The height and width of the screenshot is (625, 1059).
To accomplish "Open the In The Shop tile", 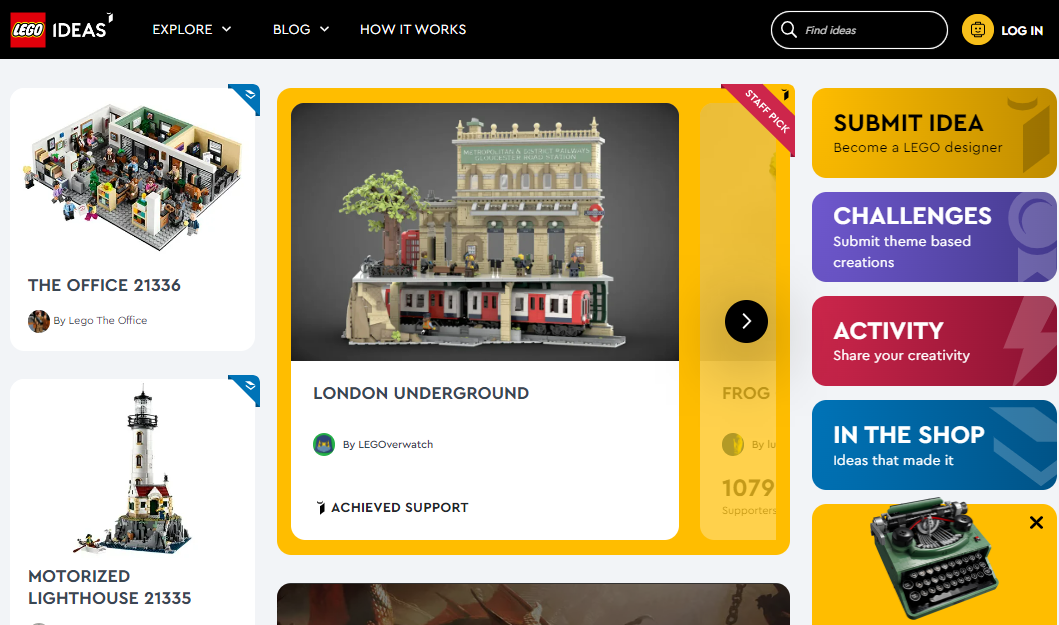I will click(x=934, y=445).
